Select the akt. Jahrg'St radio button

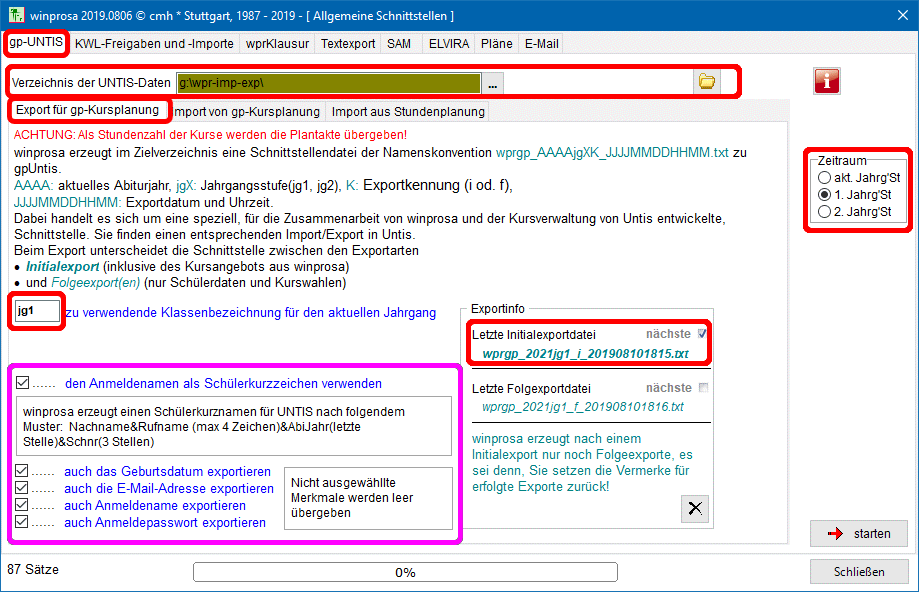click(825, 177)
